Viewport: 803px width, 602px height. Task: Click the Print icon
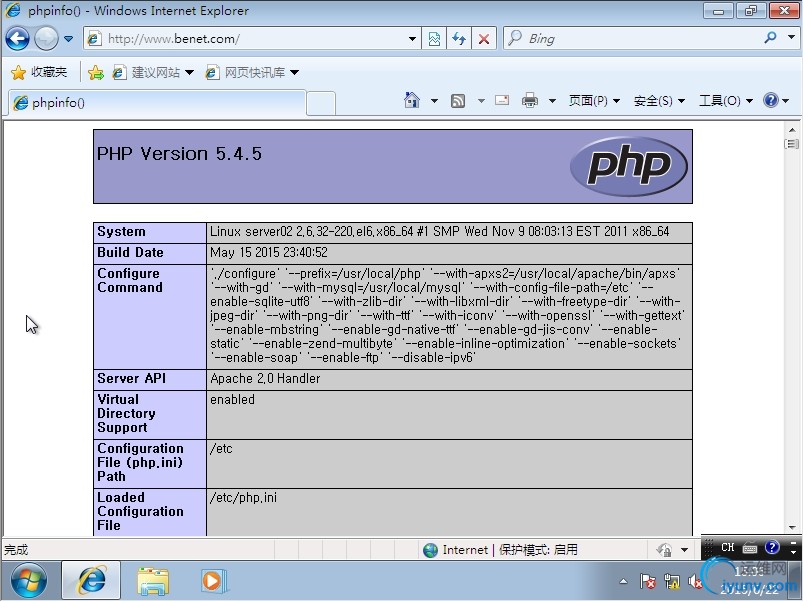530,100
